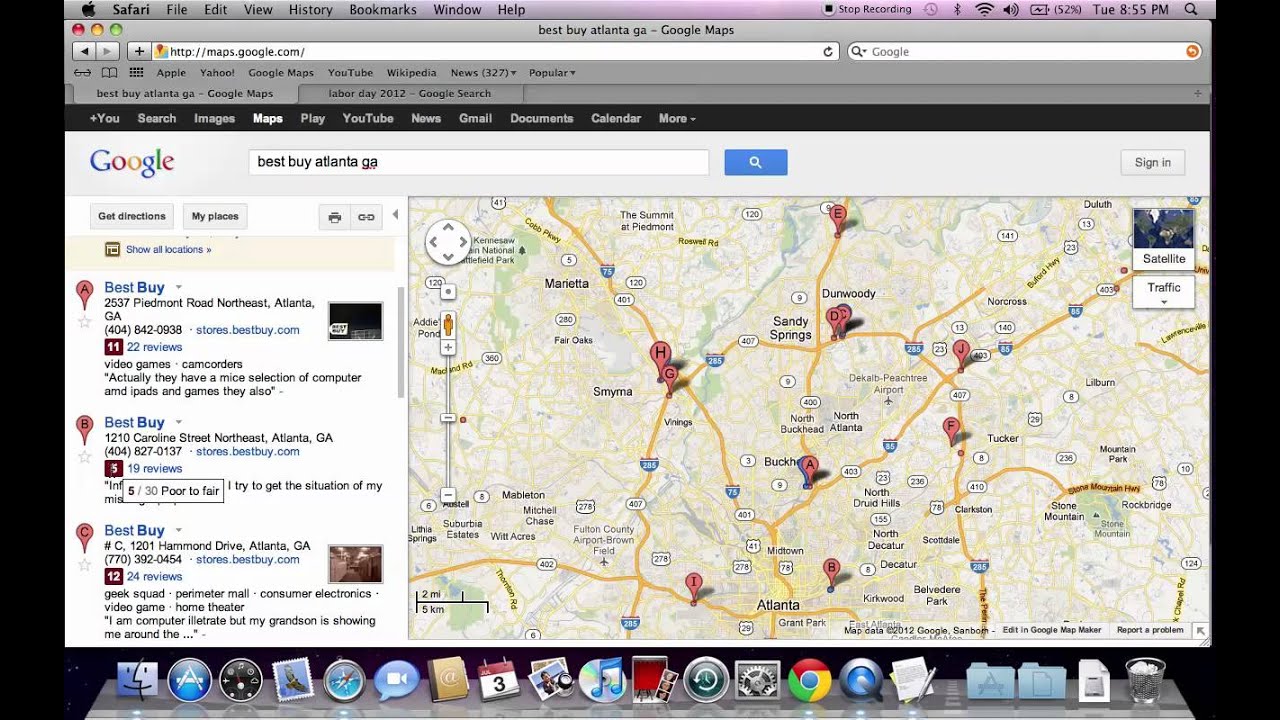Expand options arrow for third Best Buy
The height and width of the screenshot is (720, 1280).
coord(179,530)
